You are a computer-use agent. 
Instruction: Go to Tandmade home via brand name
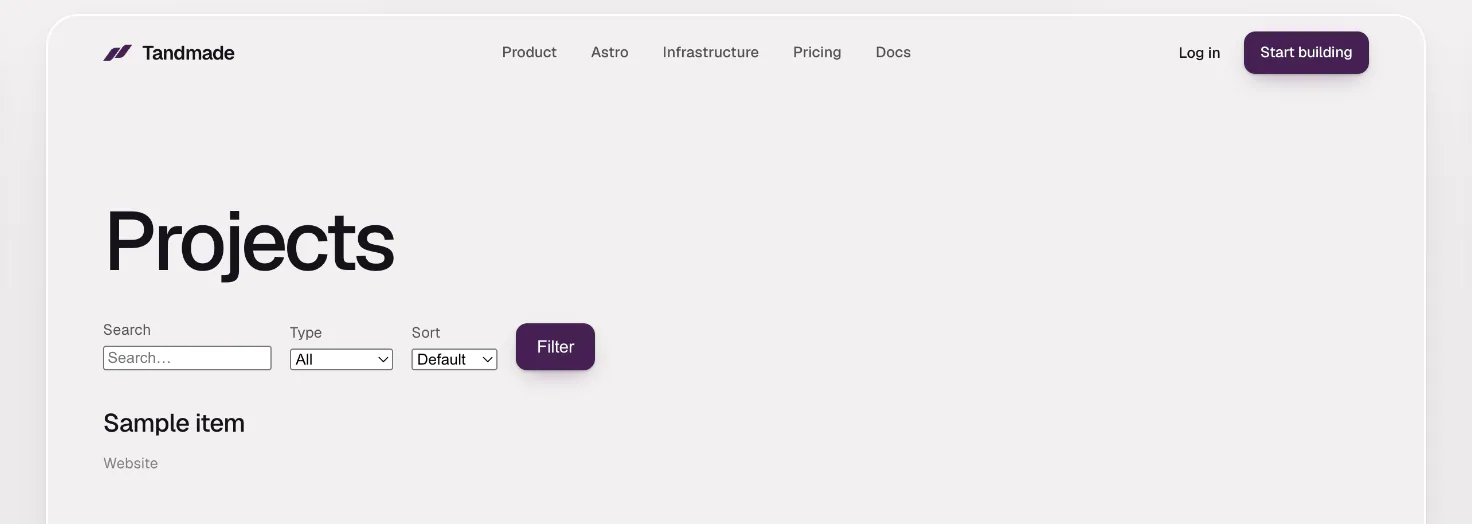(x=188, y=53)
